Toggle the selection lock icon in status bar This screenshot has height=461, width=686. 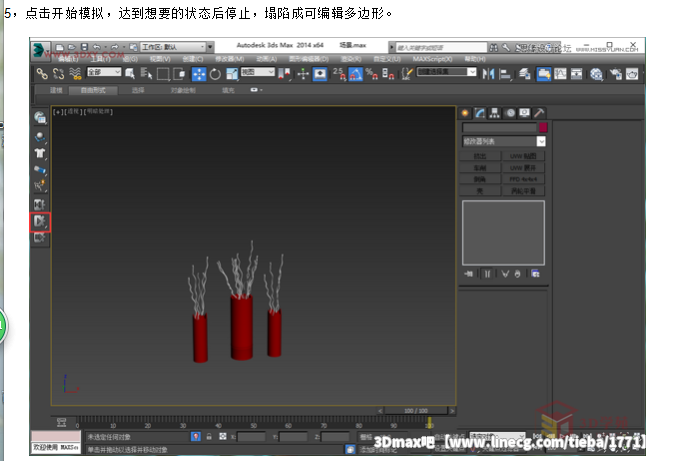208,437
